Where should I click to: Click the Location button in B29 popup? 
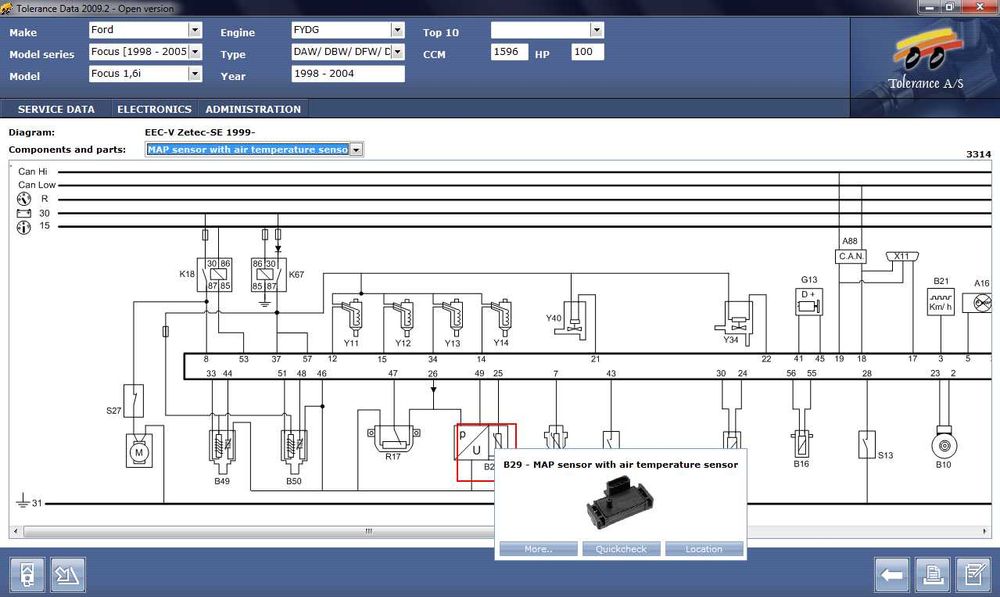tap(704, 549)
